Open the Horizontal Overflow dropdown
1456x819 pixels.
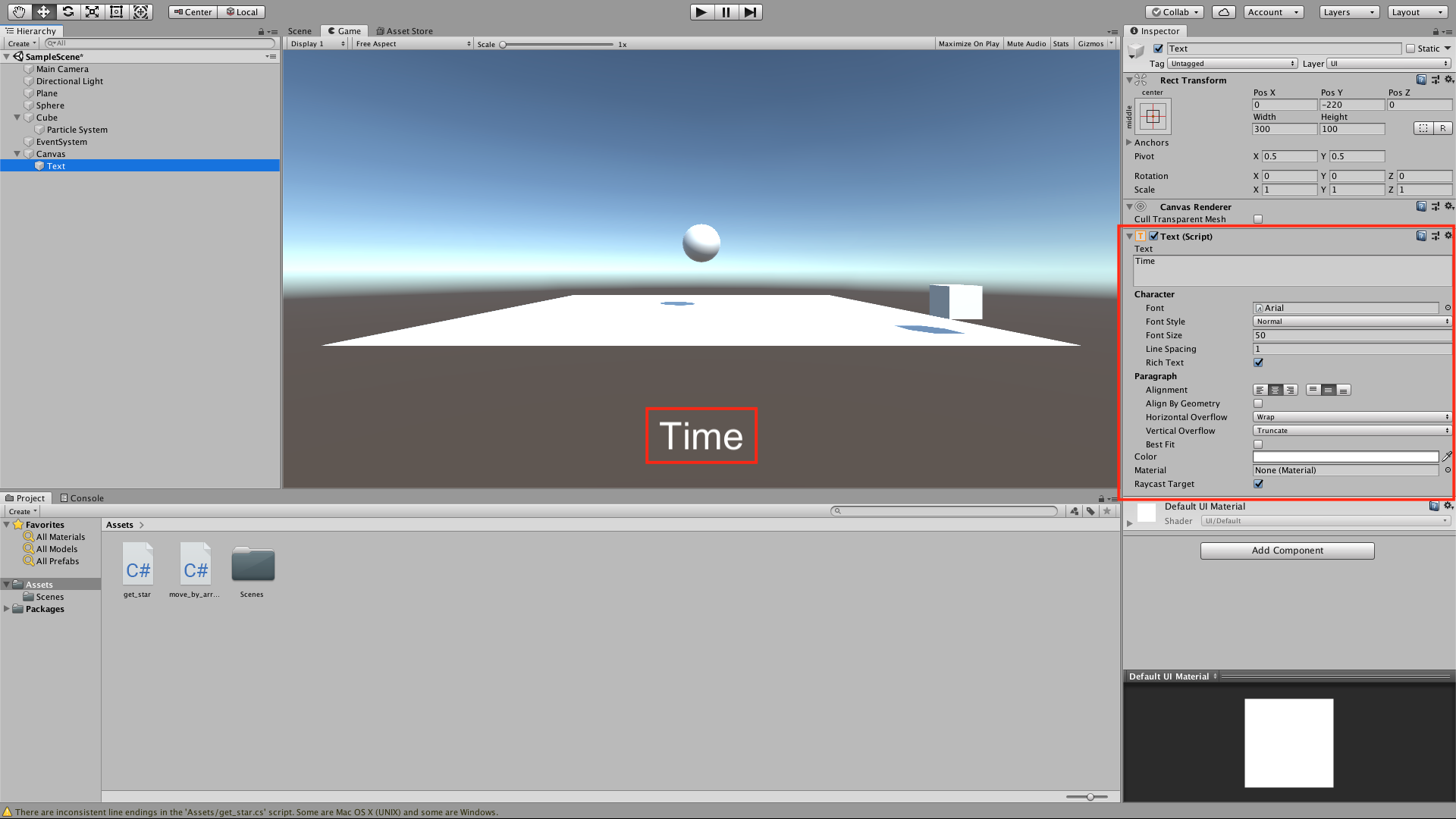[1351, 417]
